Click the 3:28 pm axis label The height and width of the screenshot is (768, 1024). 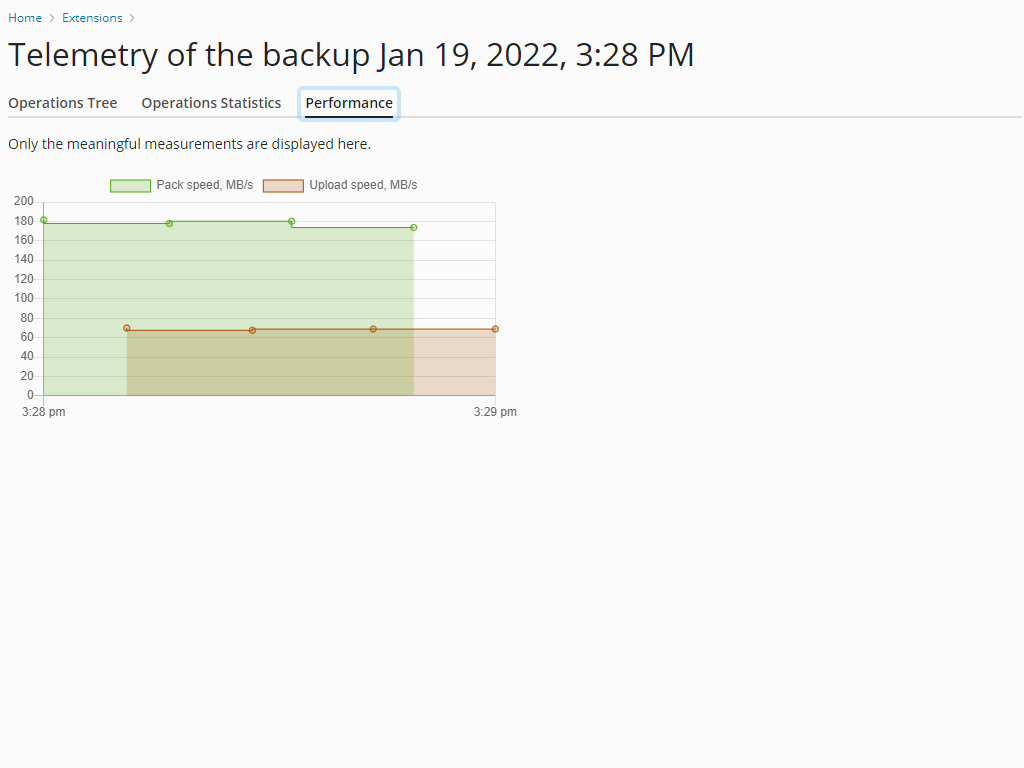tap(42, 411)
